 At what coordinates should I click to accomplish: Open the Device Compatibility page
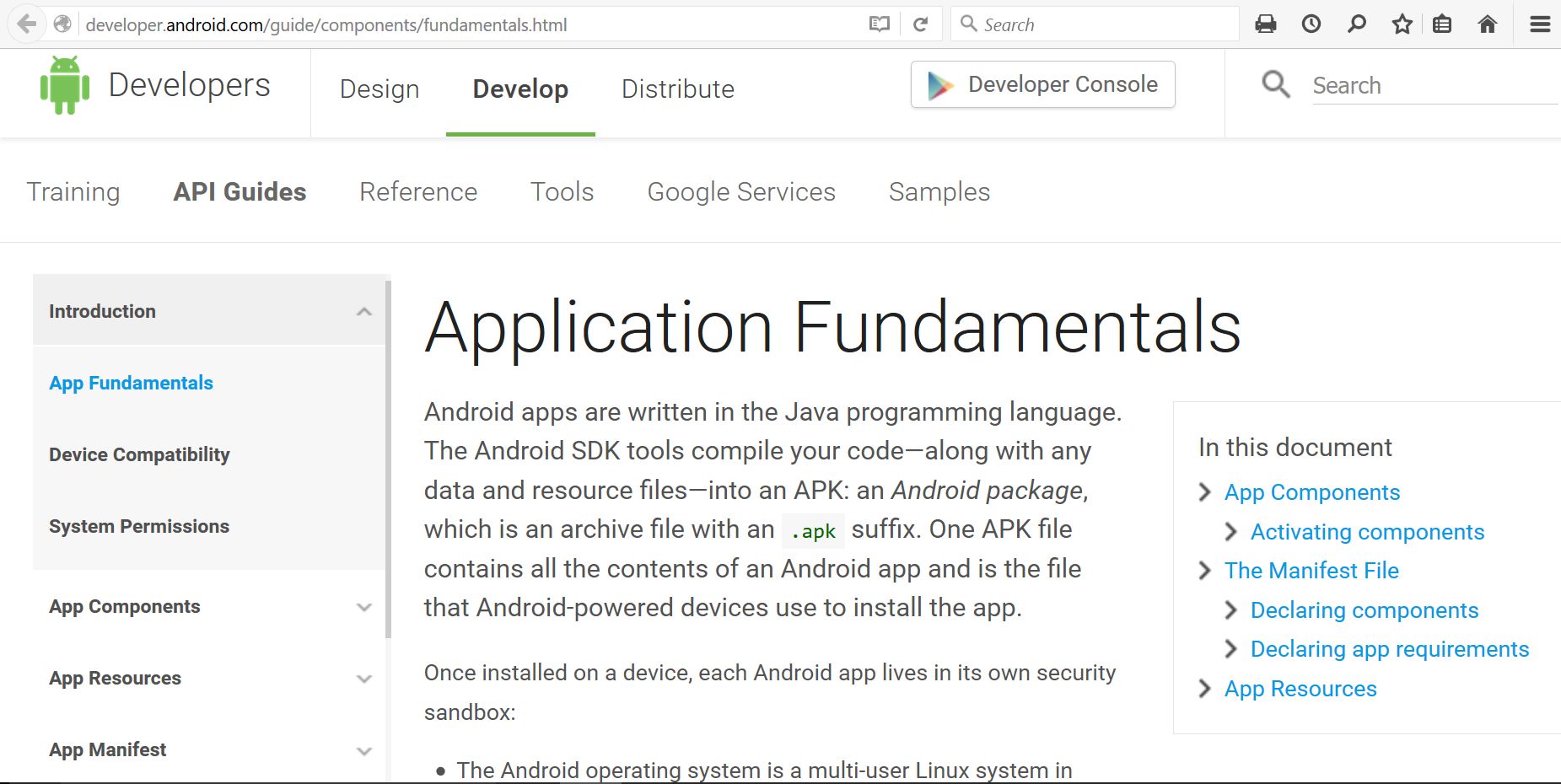pyautogui.click(x=139, y=454)
